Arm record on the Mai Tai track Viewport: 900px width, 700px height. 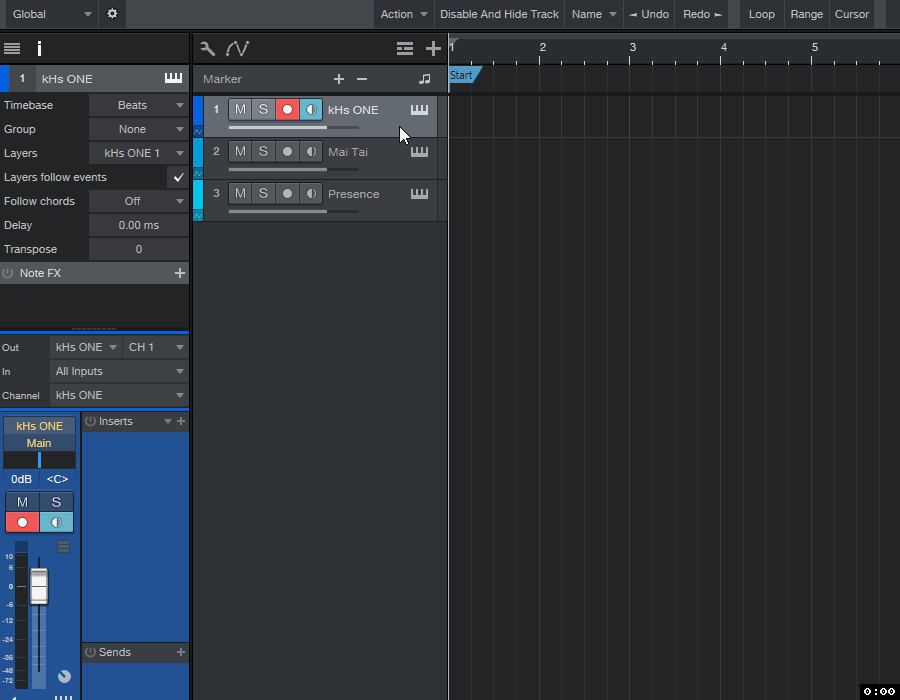tap(288, 151)
